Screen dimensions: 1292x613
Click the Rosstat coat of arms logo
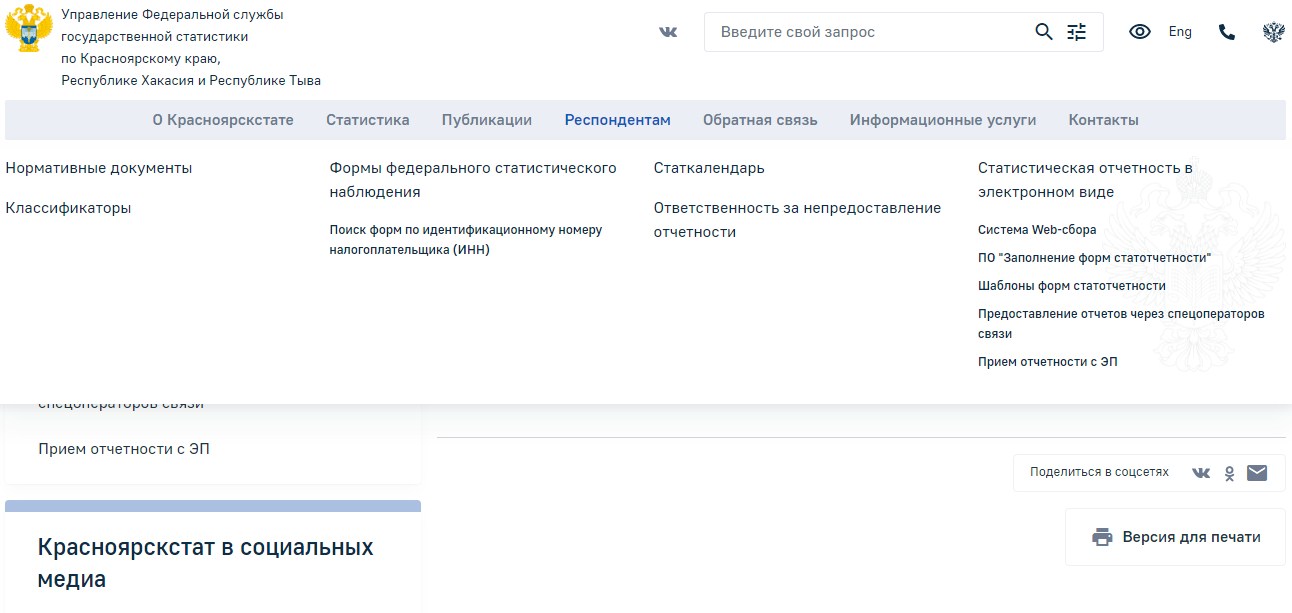coord(29,28)
